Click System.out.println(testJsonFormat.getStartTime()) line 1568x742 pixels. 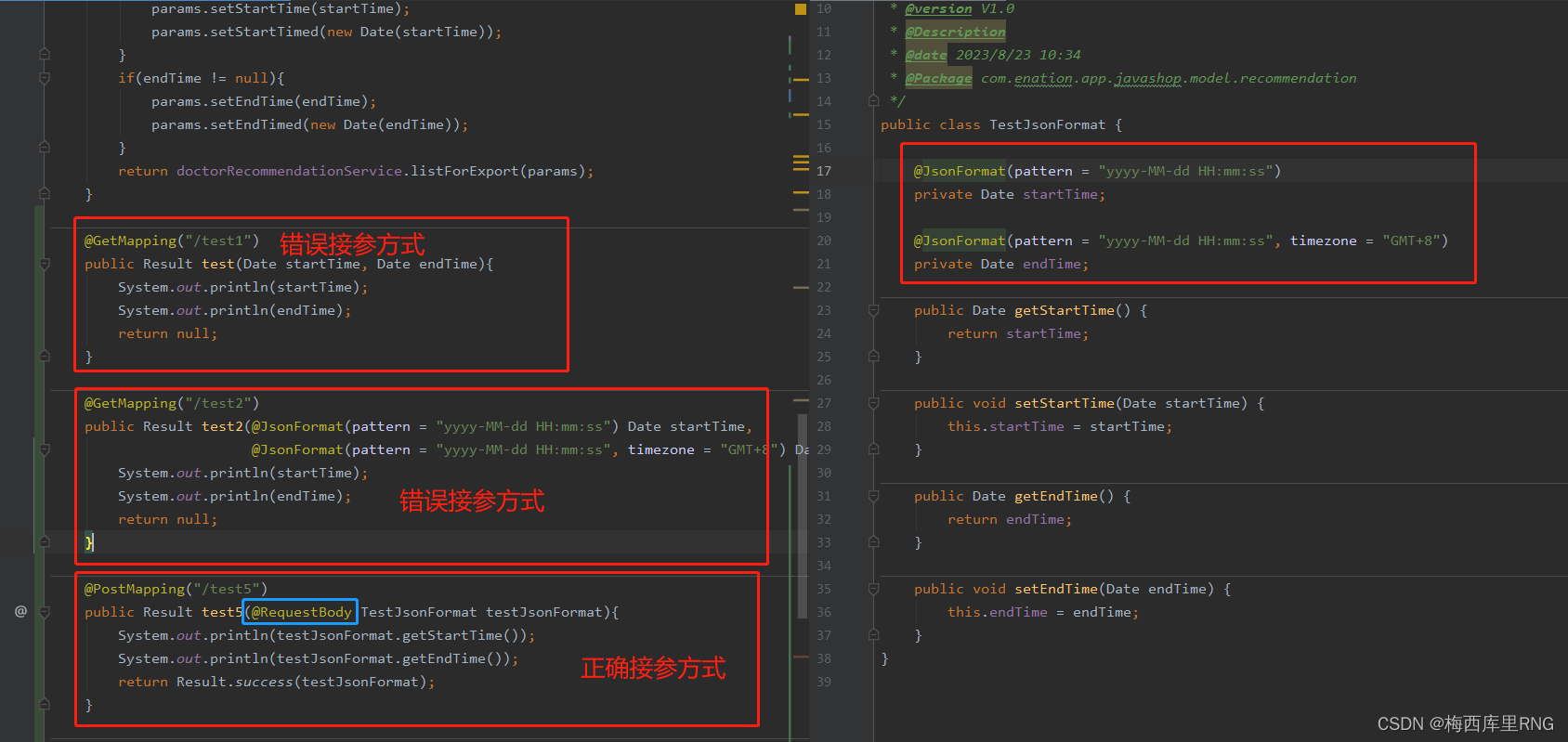(327, 635)
